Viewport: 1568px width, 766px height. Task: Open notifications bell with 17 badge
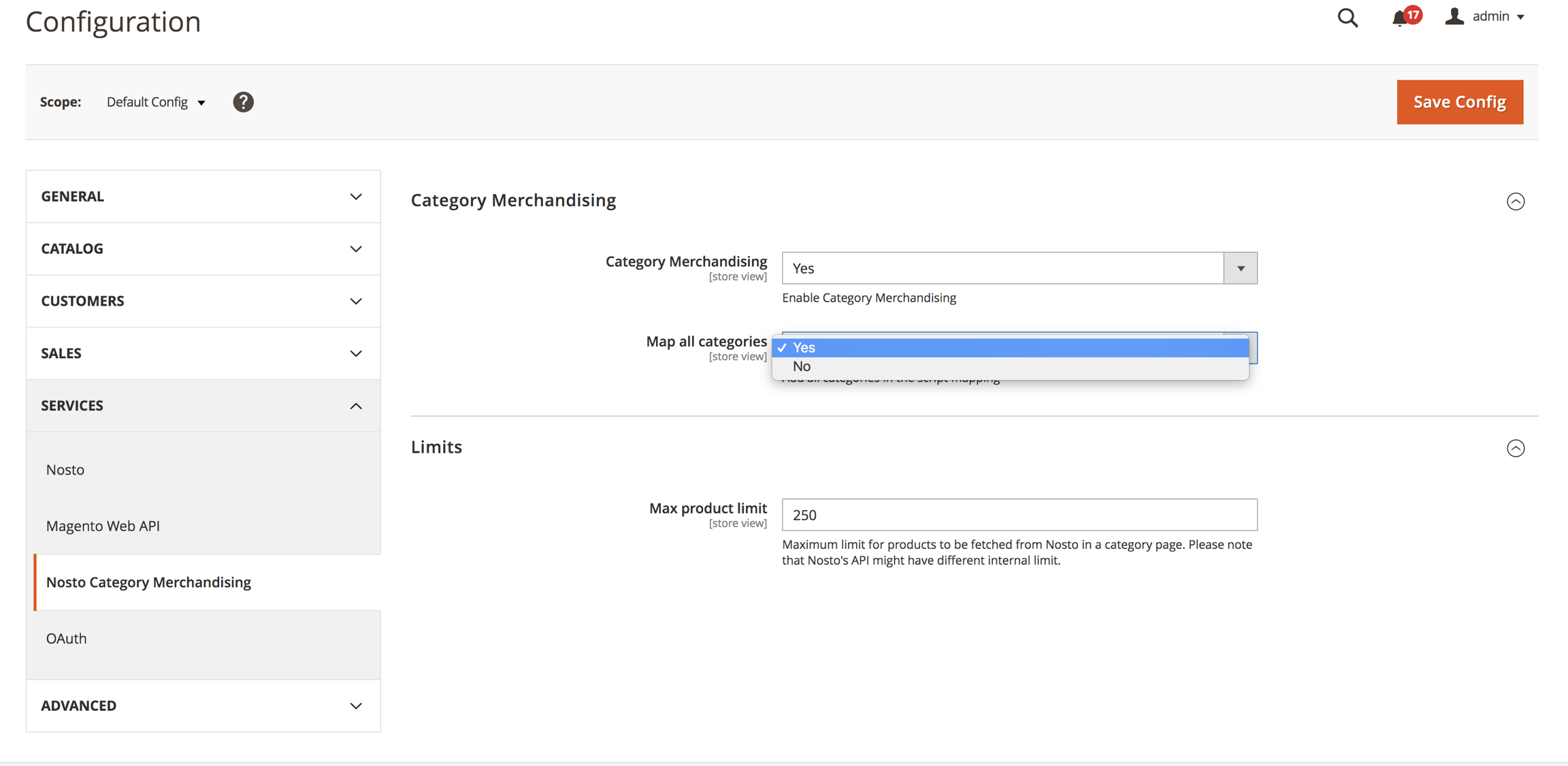pyautogui.click(x=1400, y=18)
